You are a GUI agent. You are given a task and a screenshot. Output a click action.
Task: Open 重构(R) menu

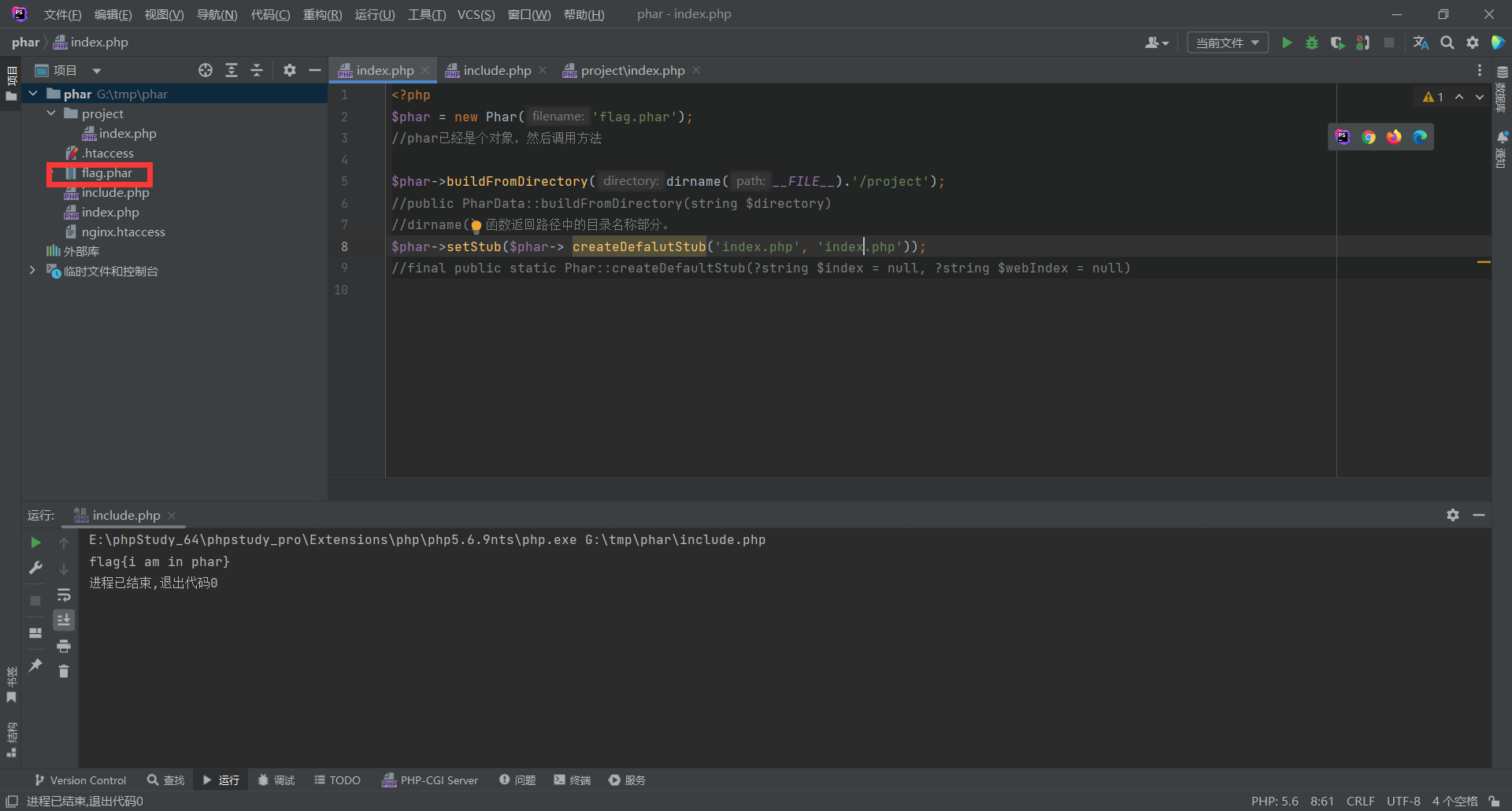pyautogui.click(x=322, y=14)
